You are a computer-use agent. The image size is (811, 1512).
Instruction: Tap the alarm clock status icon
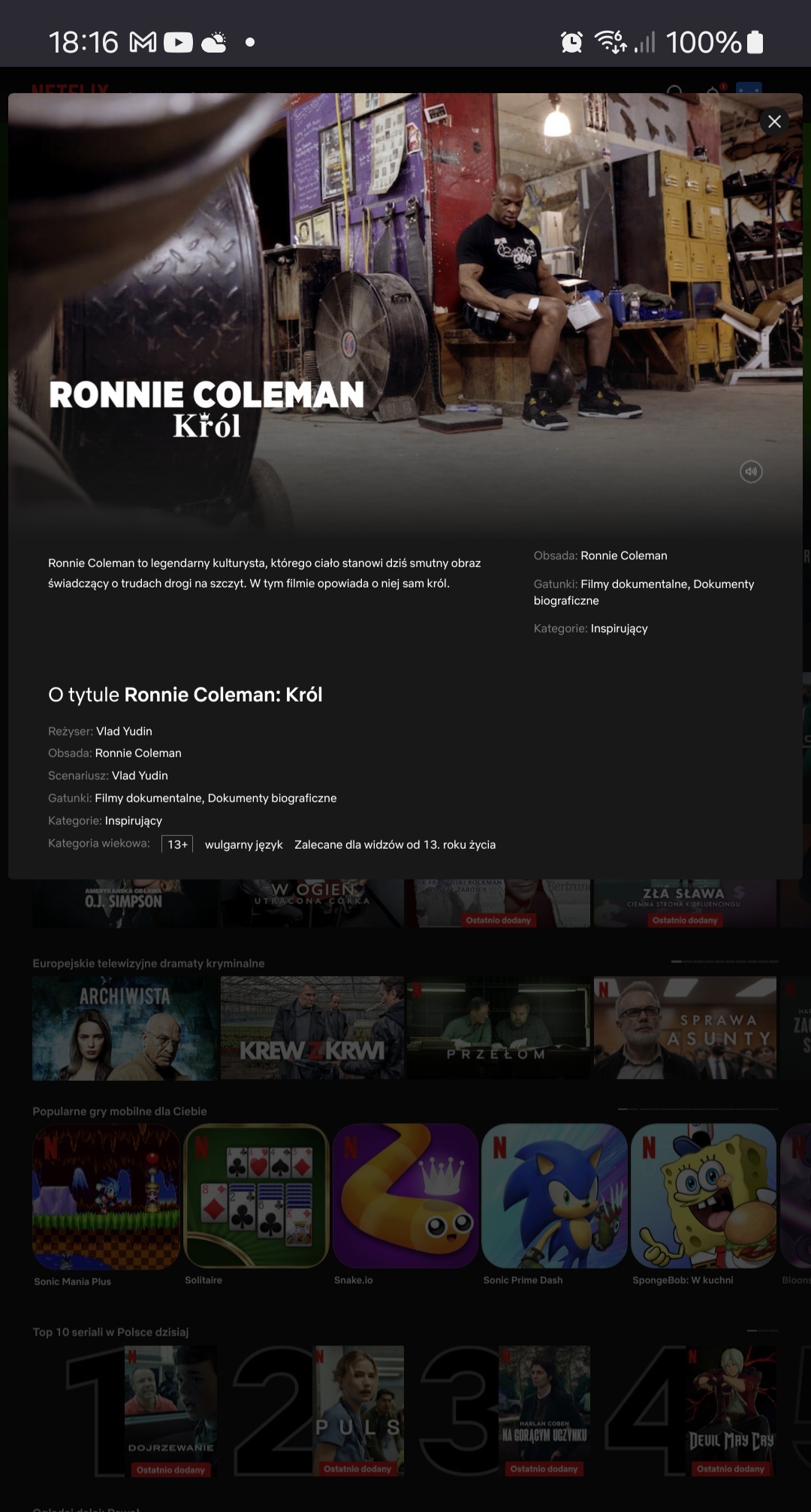pos(572,42)
